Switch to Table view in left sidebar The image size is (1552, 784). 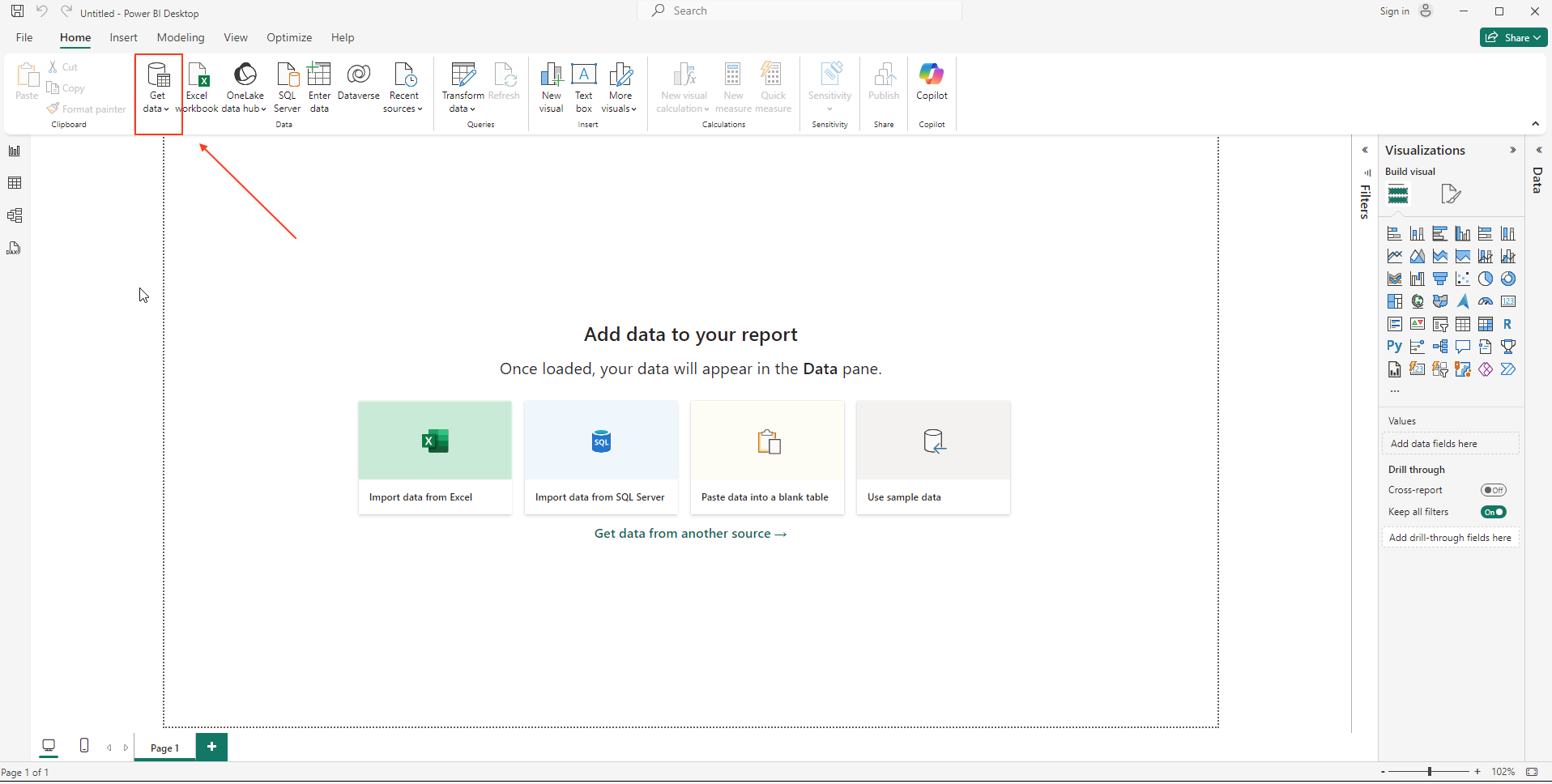click(14, 182)
